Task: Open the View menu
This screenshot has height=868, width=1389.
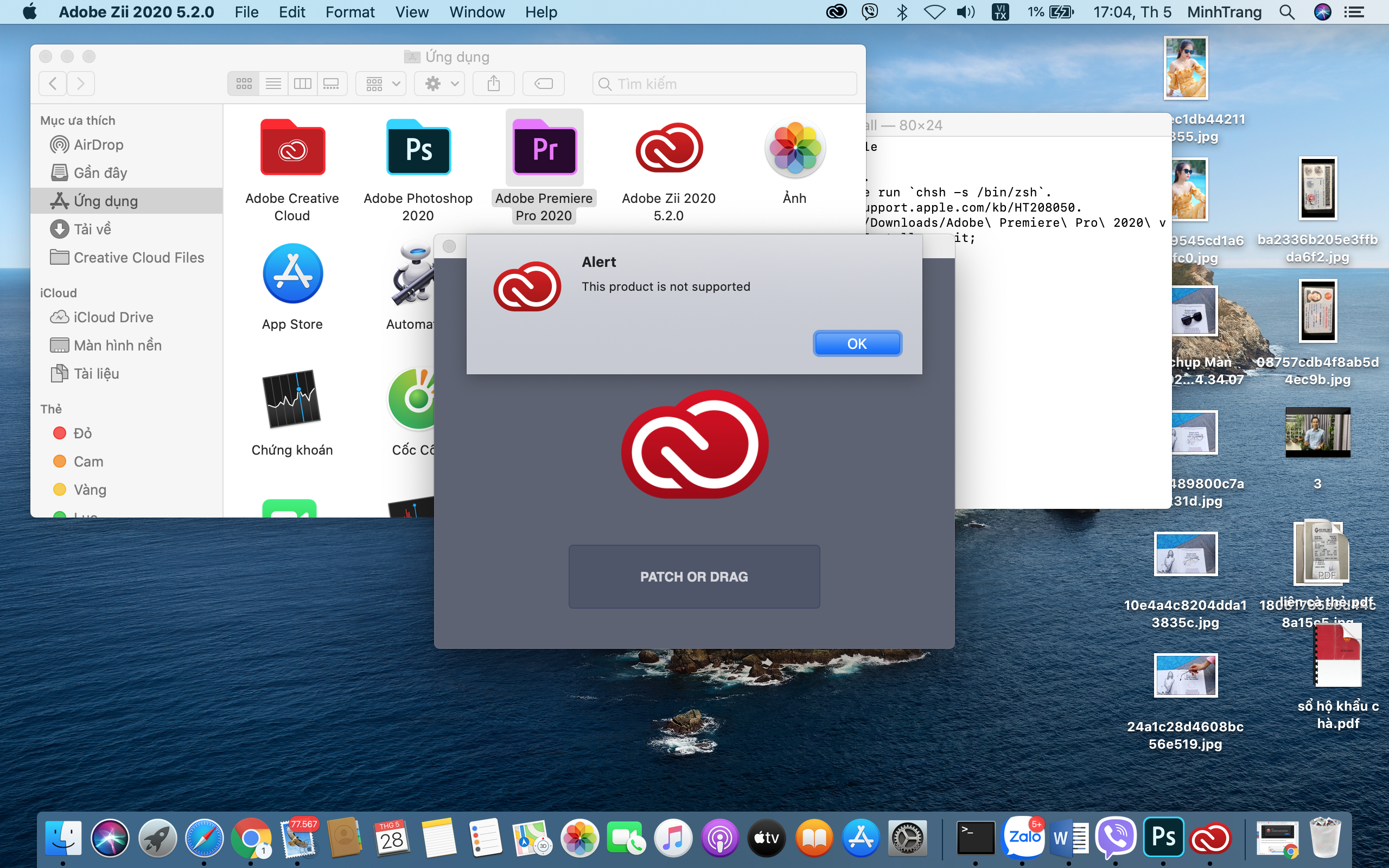Action: point(411,12)
